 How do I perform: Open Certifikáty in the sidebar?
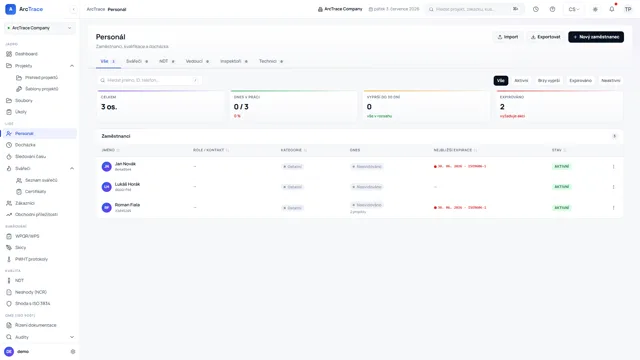pos(36,191)
